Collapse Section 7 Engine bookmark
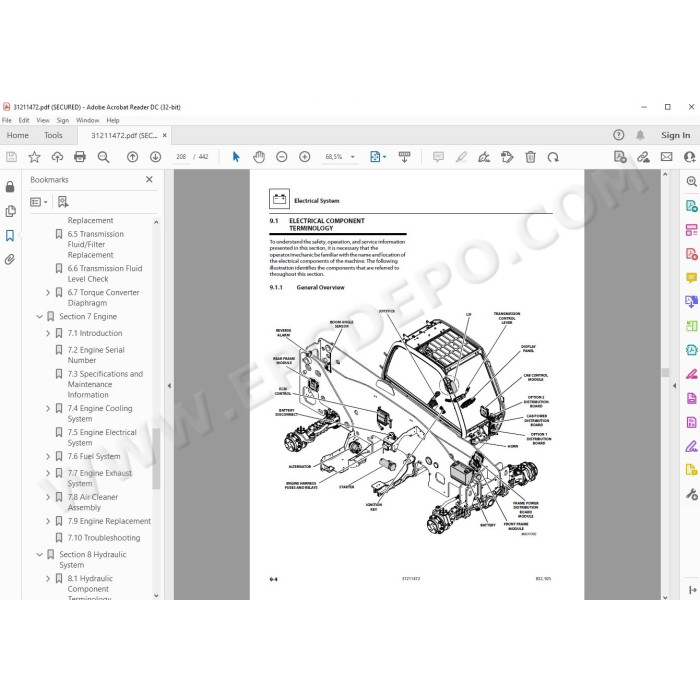The width and height of the screenshot is (700, 700). point(39,317)
